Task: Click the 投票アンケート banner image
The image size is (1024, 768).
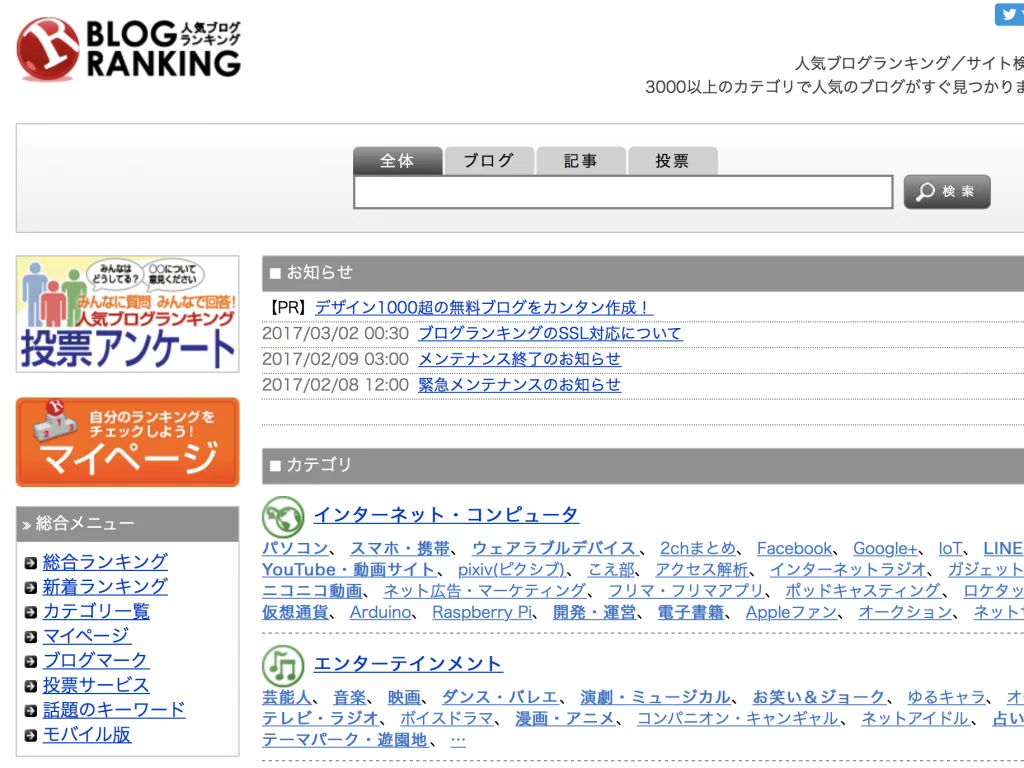Action: [x=127, y=314]
